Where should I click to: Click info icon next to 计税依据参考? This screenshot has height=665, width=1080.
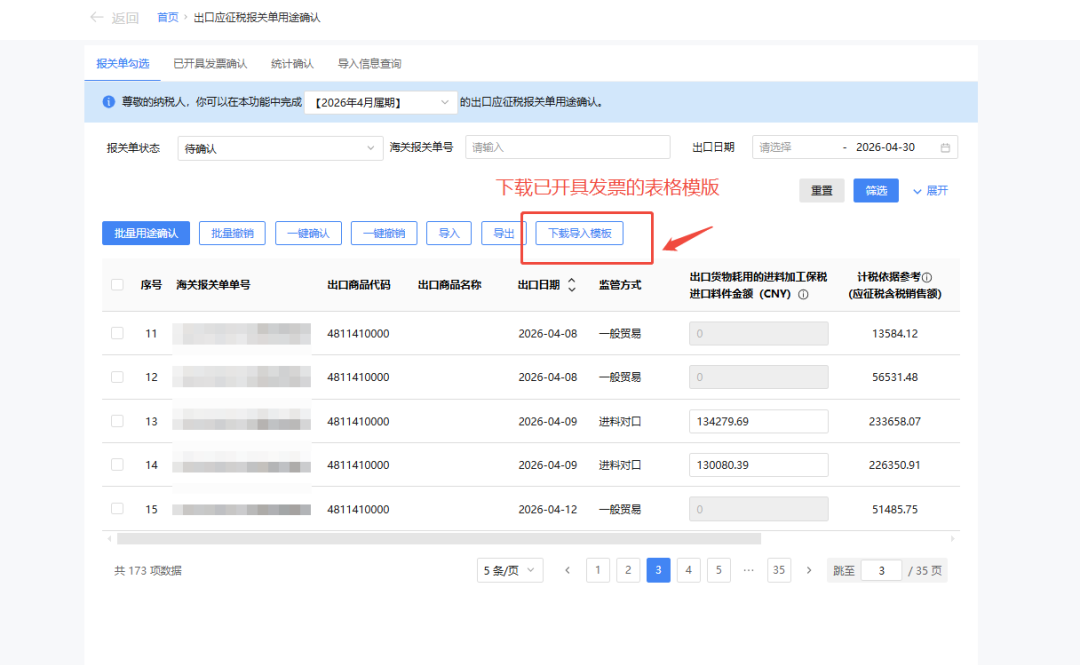click(927, 277)
